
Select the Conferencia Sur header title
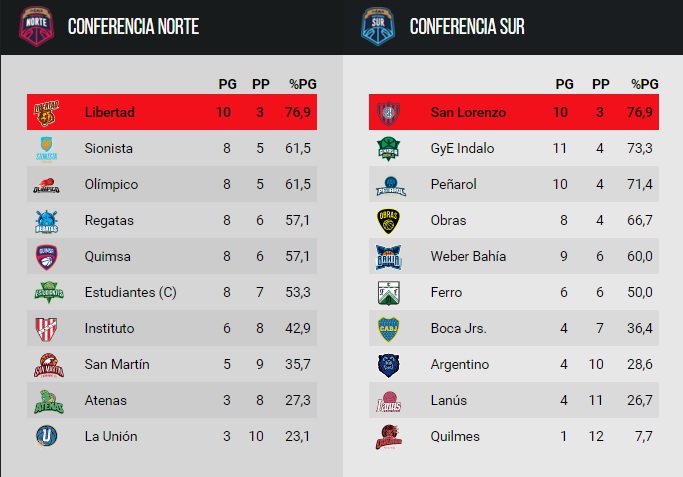pyautogui.click(x=467, y=27)
